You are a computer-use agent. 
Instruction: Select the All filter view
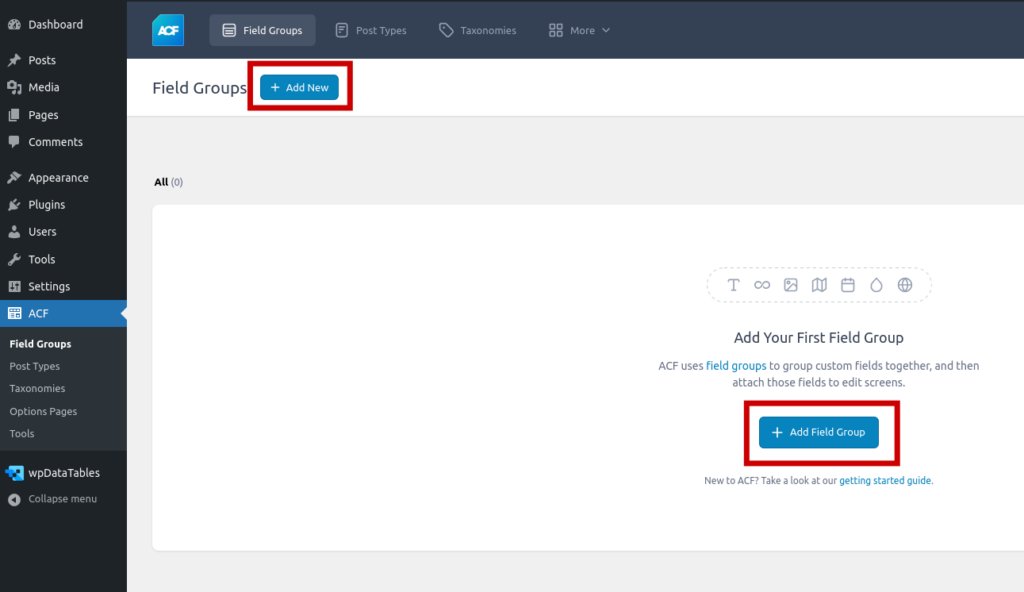tap(161, 182)
